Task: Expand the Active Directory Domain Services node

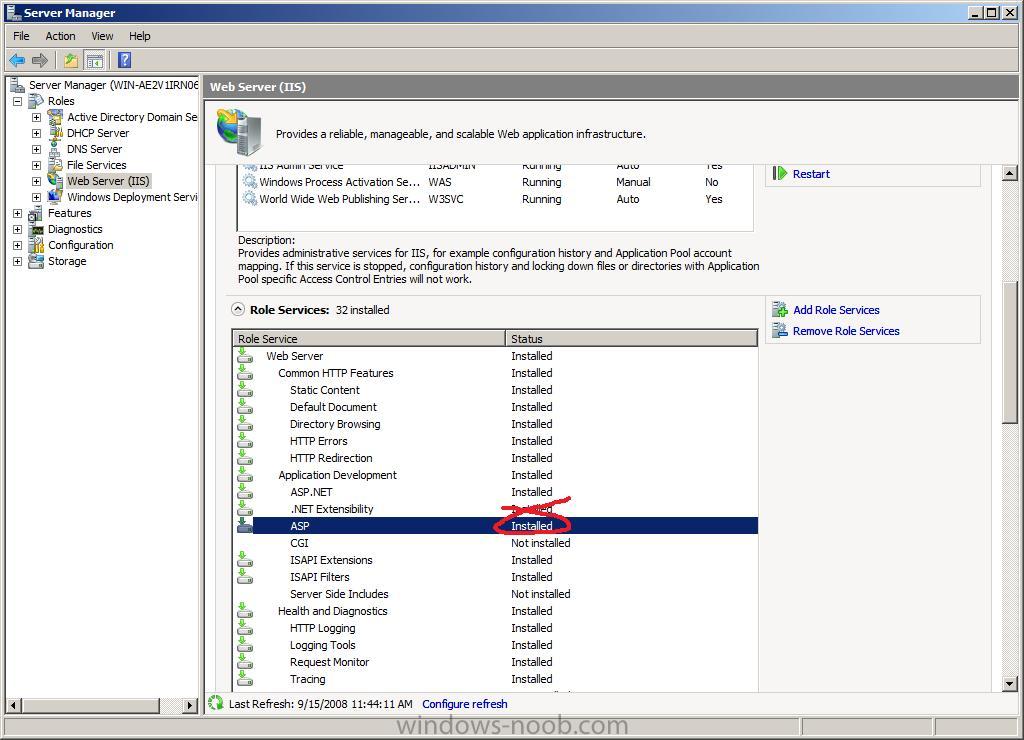Action: 37,118
